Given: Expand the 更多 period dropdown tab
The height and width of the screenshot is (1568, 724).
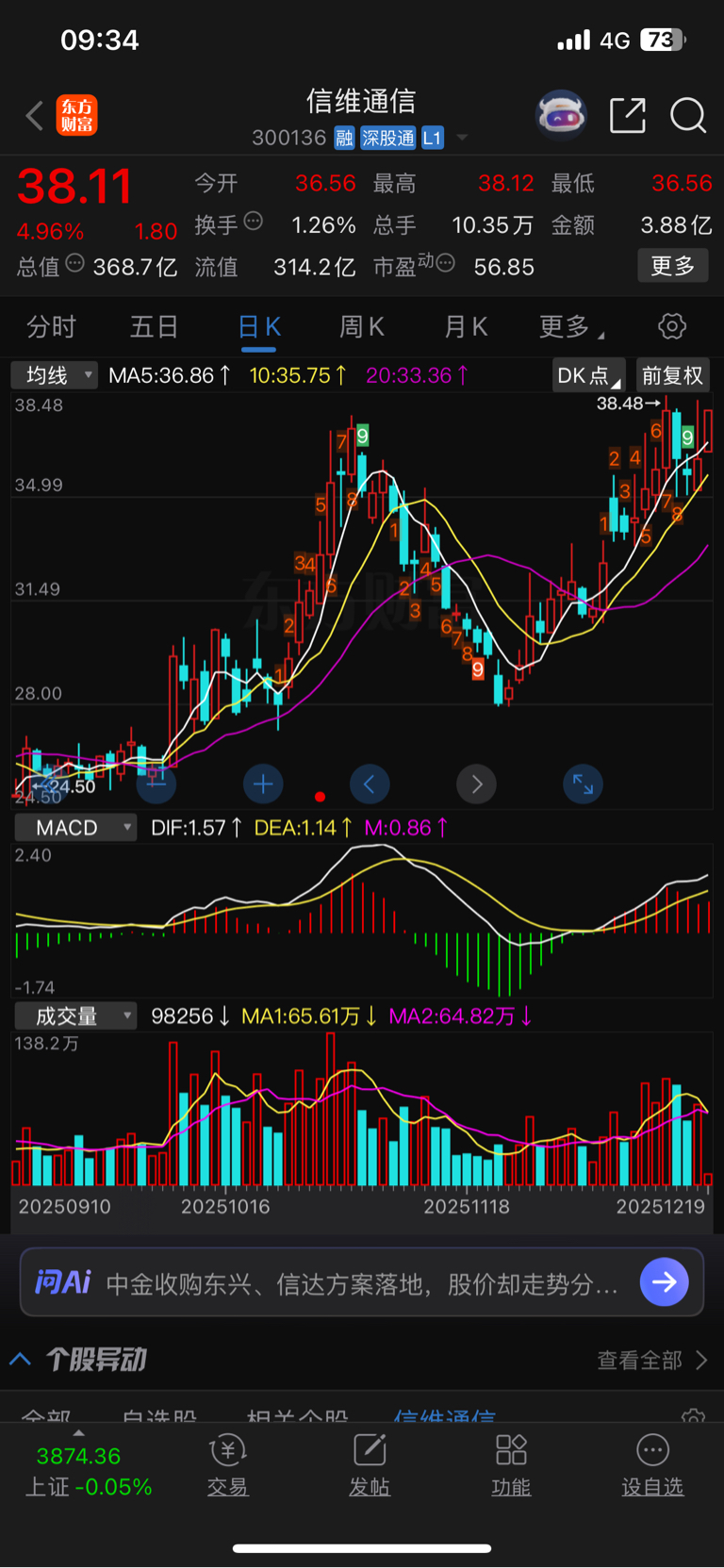Looking at the screenshot, I should pos(571,327).
